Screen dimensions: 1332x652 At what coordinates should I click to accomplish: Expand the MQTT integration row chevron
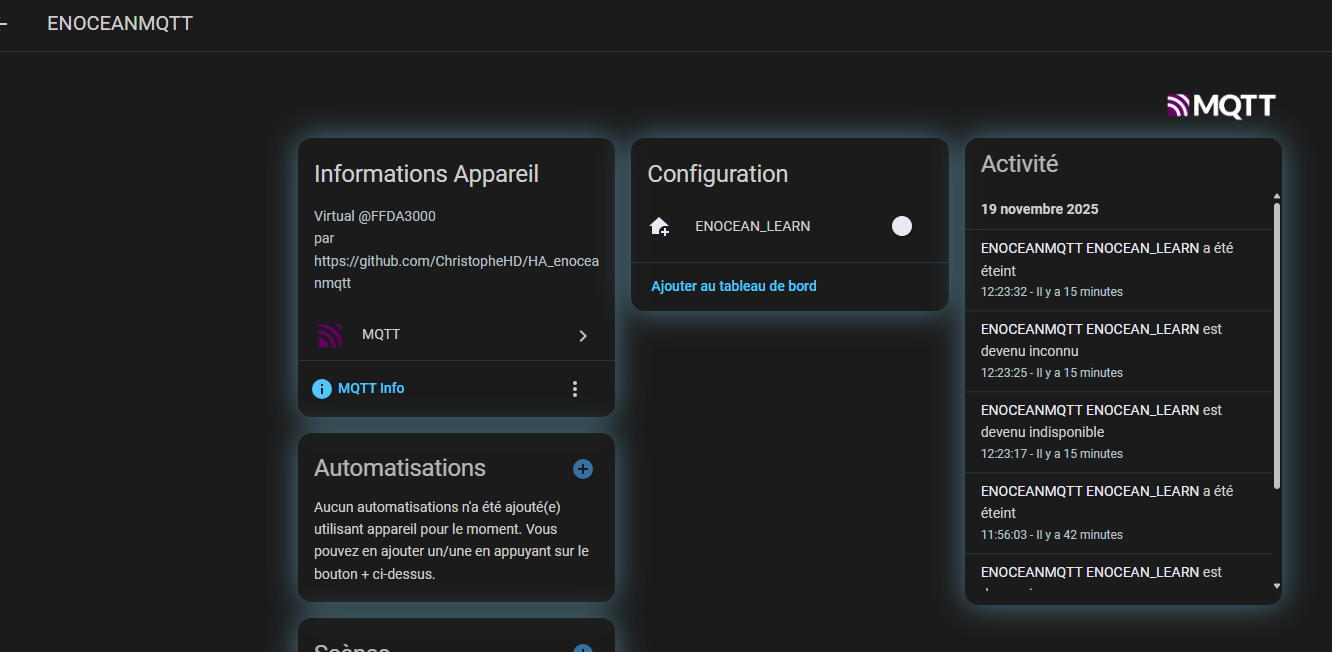click(x=583, y=336)
